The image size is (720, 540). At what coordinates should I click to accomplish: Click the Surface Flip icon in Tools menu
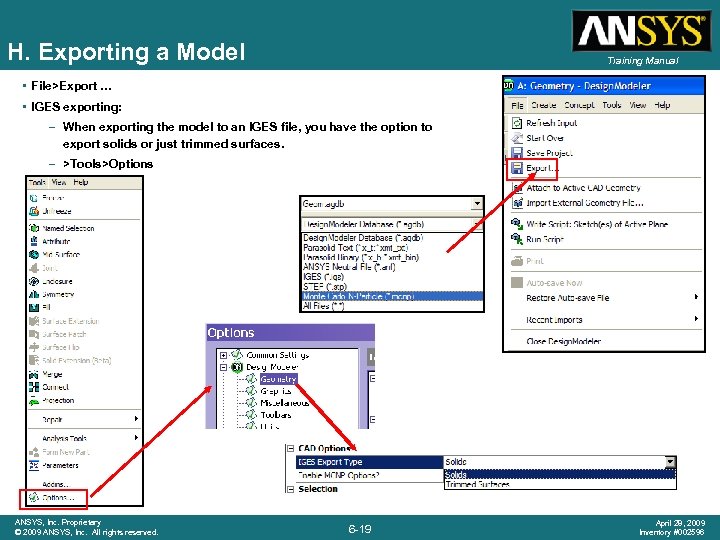click(34, 347)
